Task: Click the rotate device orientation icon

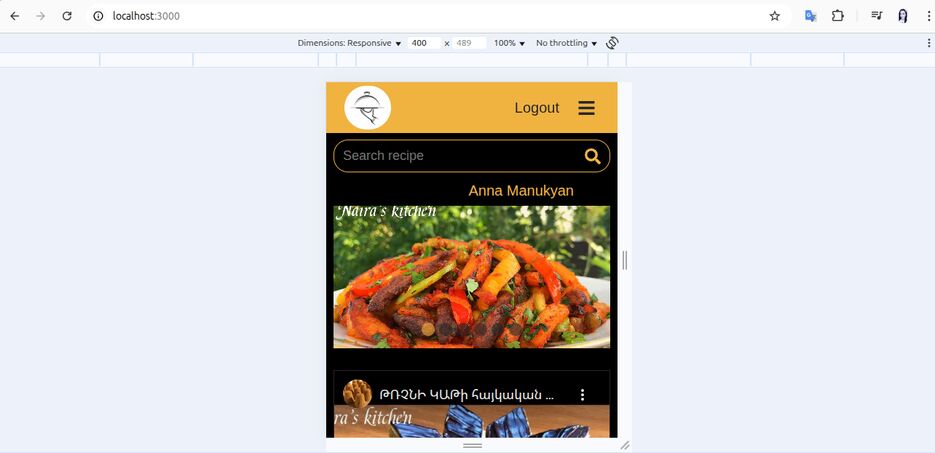Action: pyautogui.click(x=612, y=43)
